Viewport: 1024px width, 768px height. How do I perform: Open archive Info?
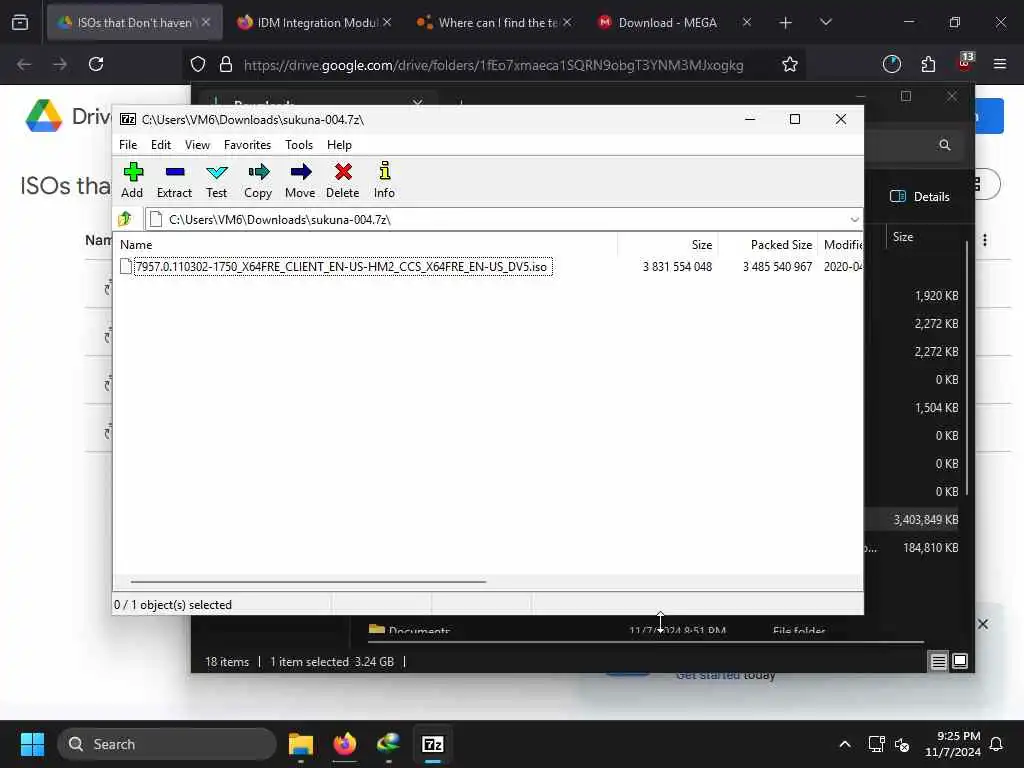384,180
